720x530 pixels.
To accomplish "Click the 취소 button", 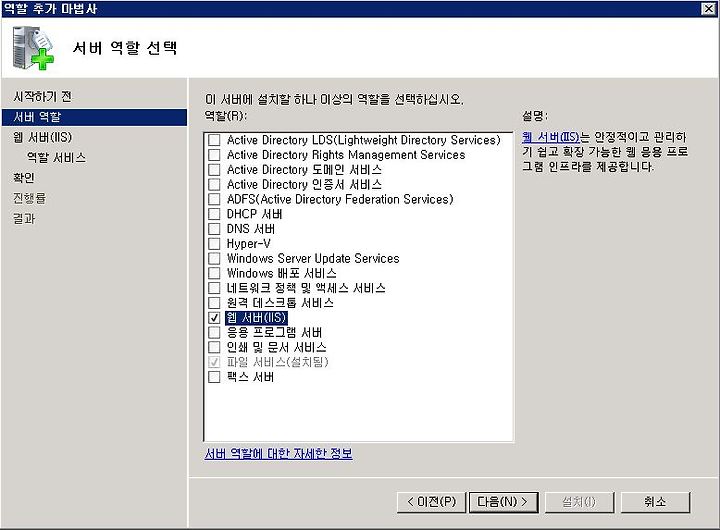I will (655, 502).
